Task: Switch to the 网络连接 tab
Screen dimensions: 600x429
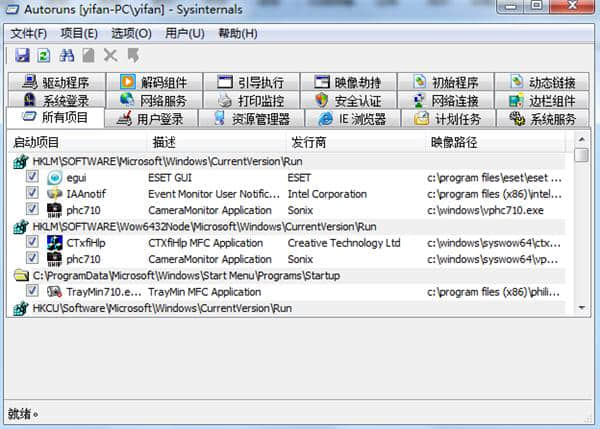Action: pyautogui.click(x=446, y=100)
